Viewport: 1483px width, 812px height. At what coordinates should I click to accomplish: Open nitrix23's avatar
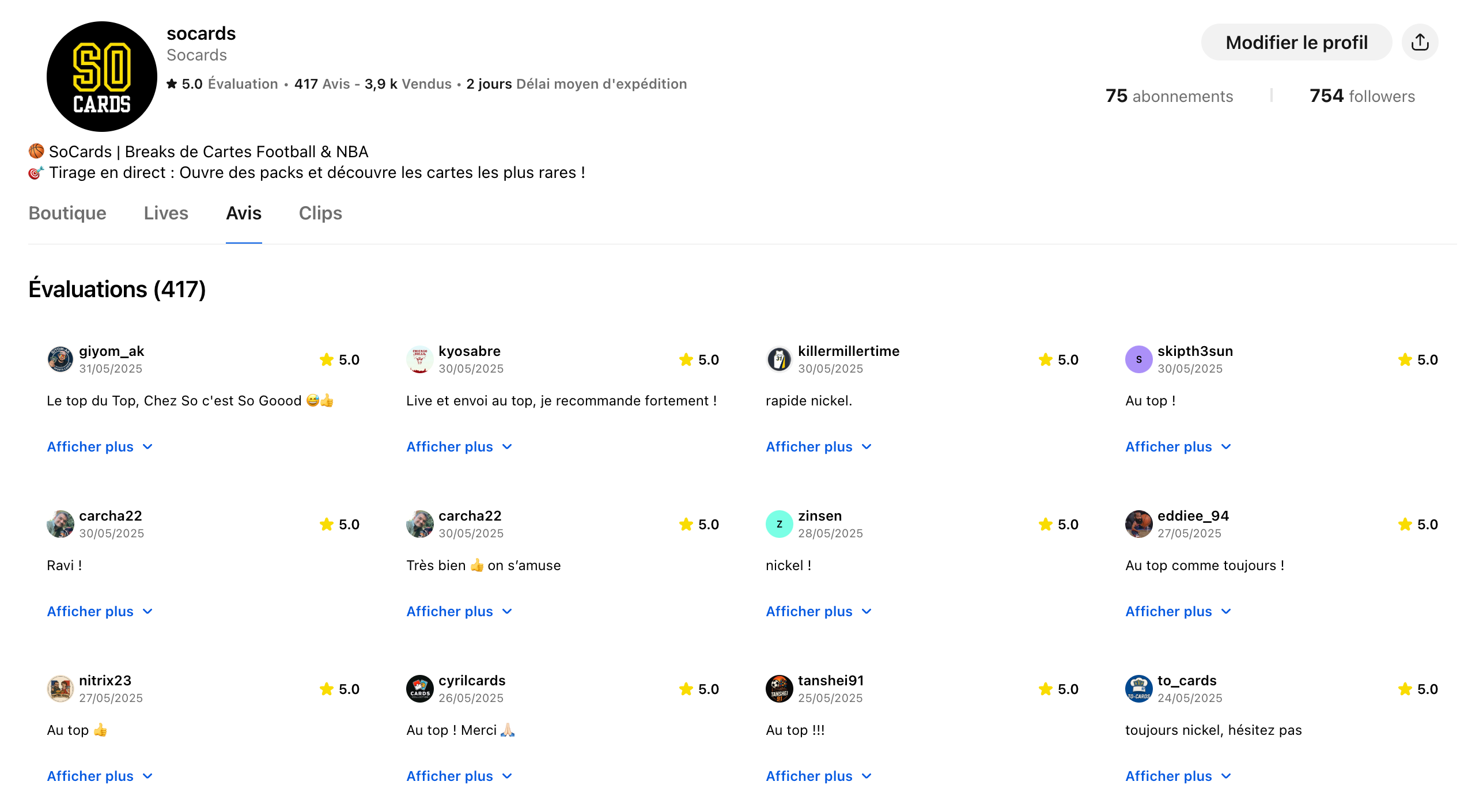click(60, 689)
